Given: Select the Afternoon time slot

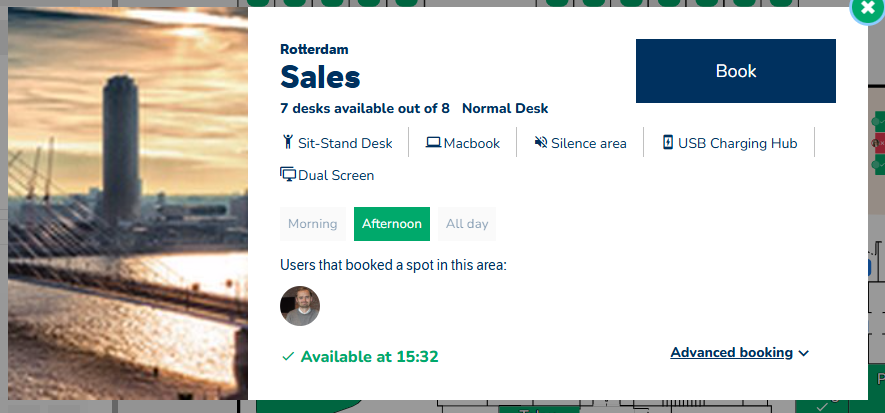Looking at the screenshot, I should pos(392,224).
